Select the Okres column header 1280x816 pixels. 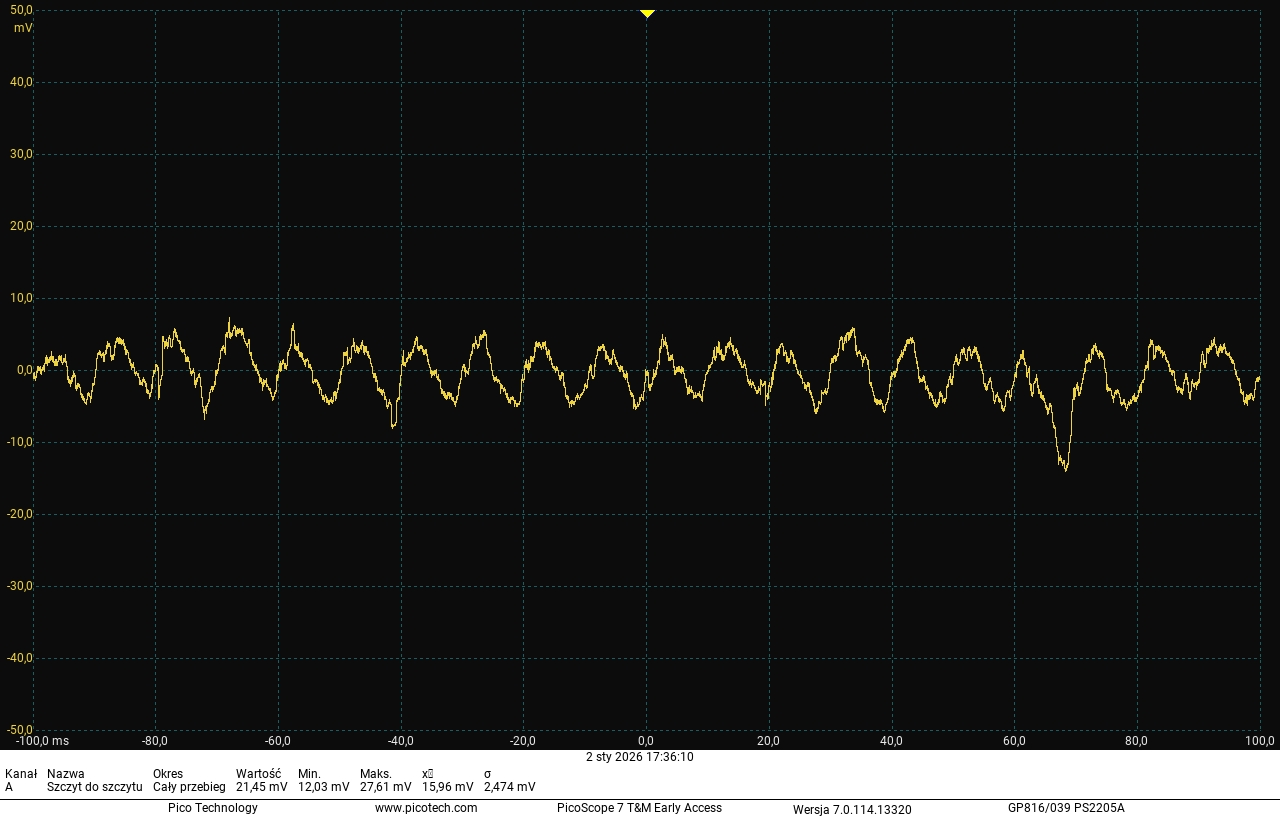[x=168, y=774]
